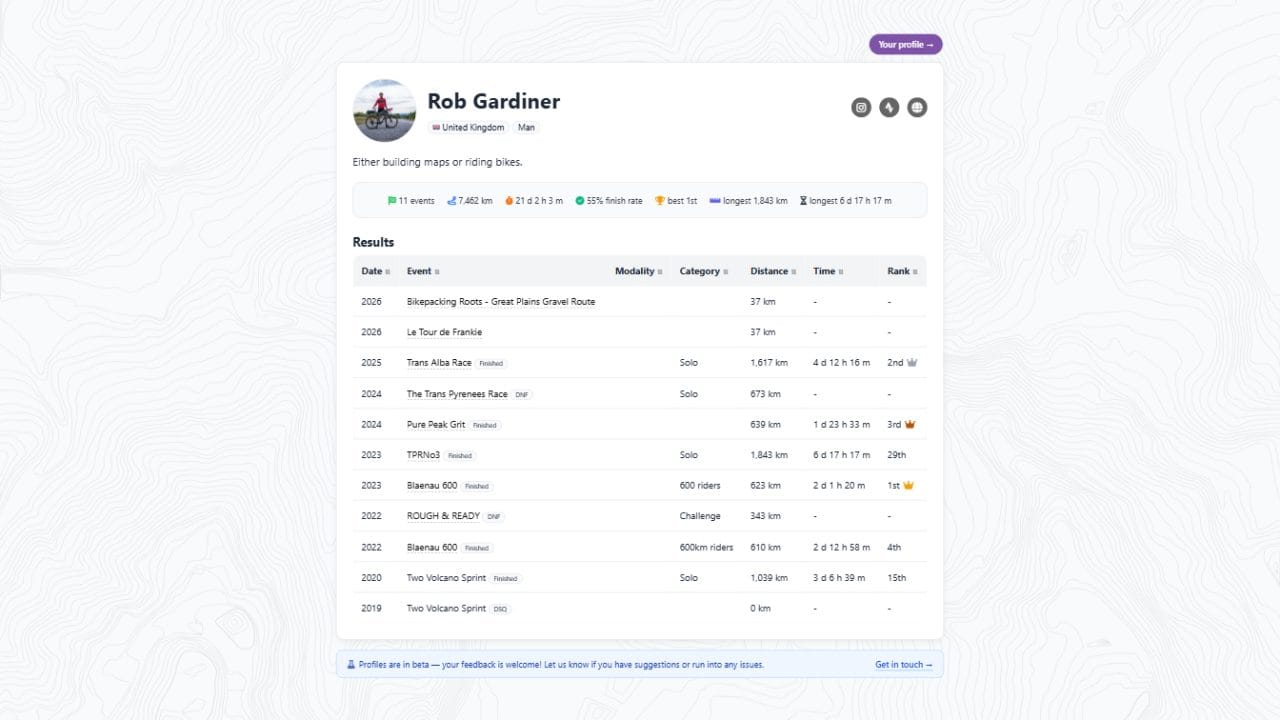Sort results by Time column
The image size is (1280, 720).
pos(828,271)
